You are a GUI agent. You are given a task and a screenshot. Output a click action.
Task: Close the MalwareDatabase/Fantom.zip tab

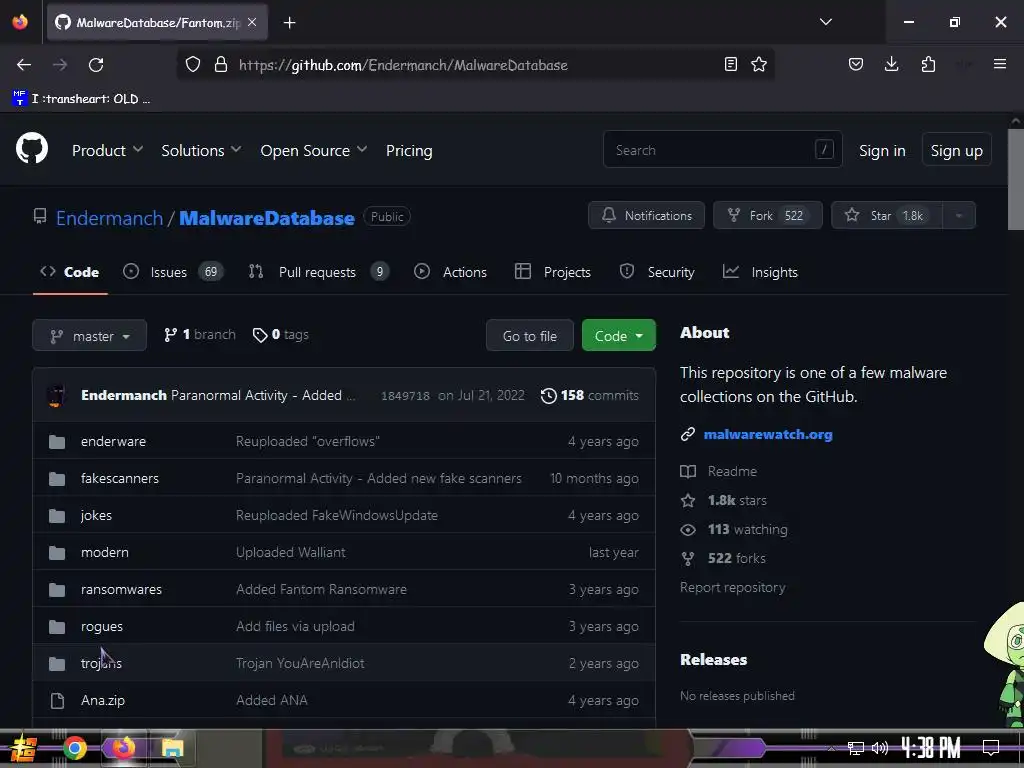point(252,23)
